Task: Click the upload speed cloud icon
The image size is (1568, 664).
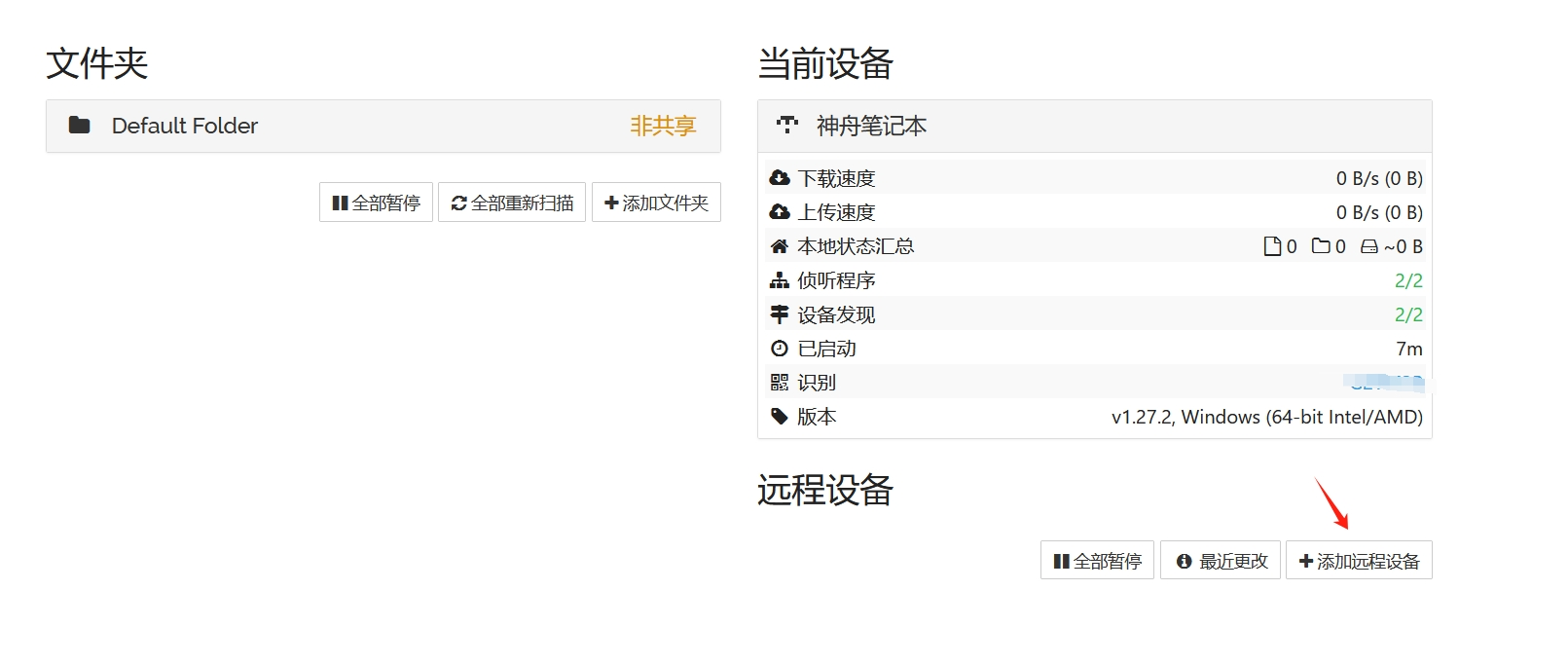Action: (x=780, y=212)
